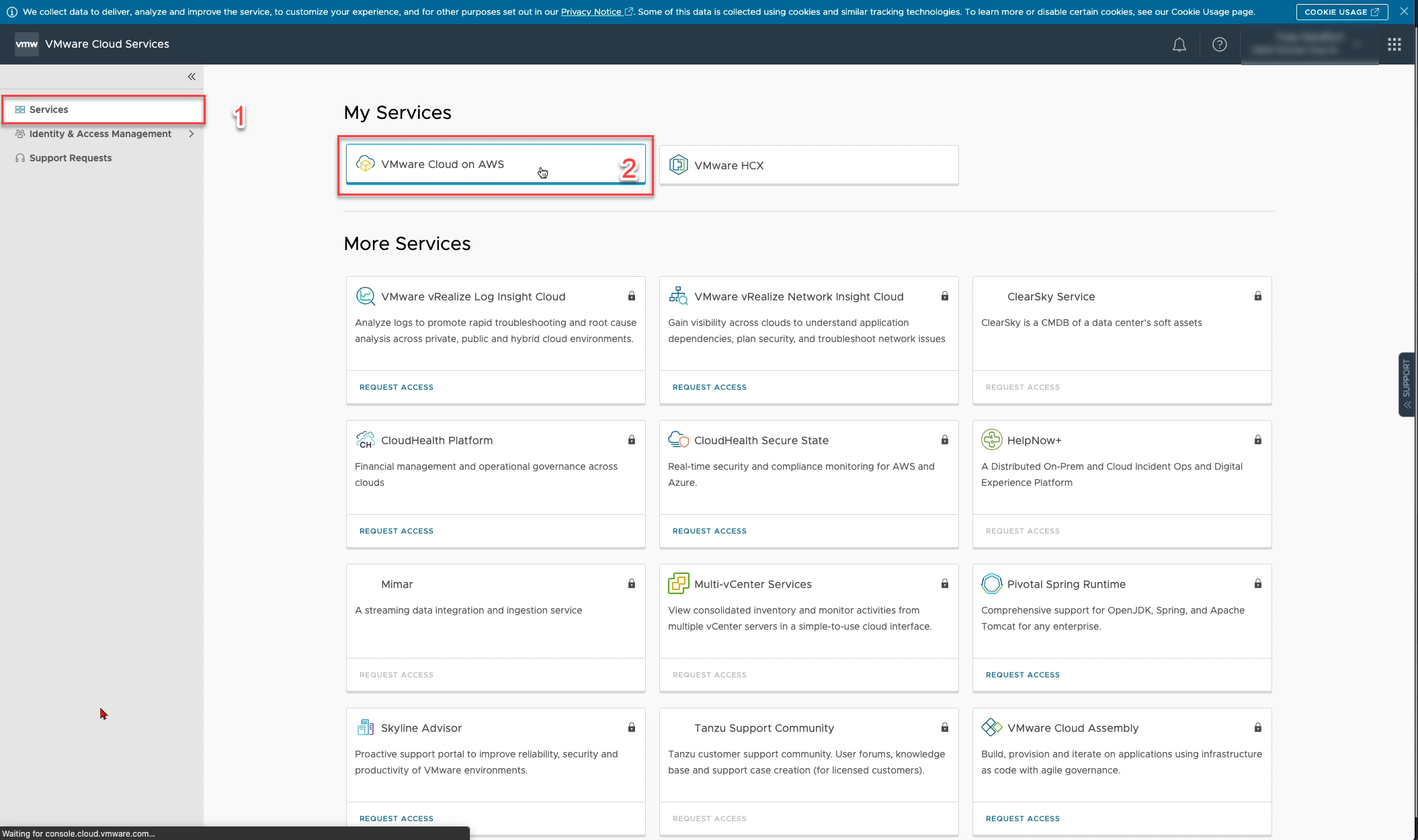This screenshot has width=1418, height=840.
Task: Click lock icon on VMware Cloud Assembly card
Action: (1258, 728)
